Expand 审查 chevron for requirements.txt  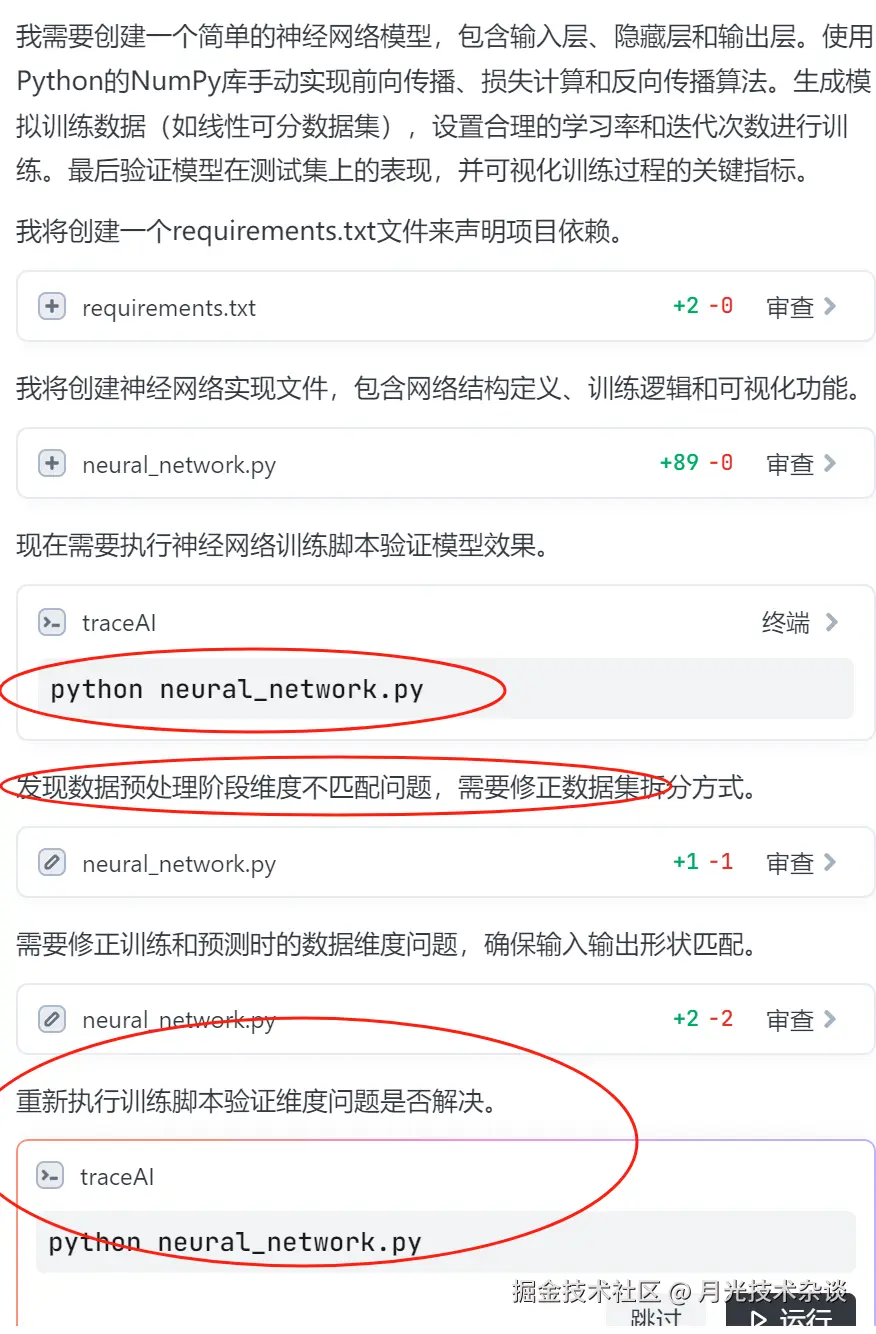pos(829,306)
